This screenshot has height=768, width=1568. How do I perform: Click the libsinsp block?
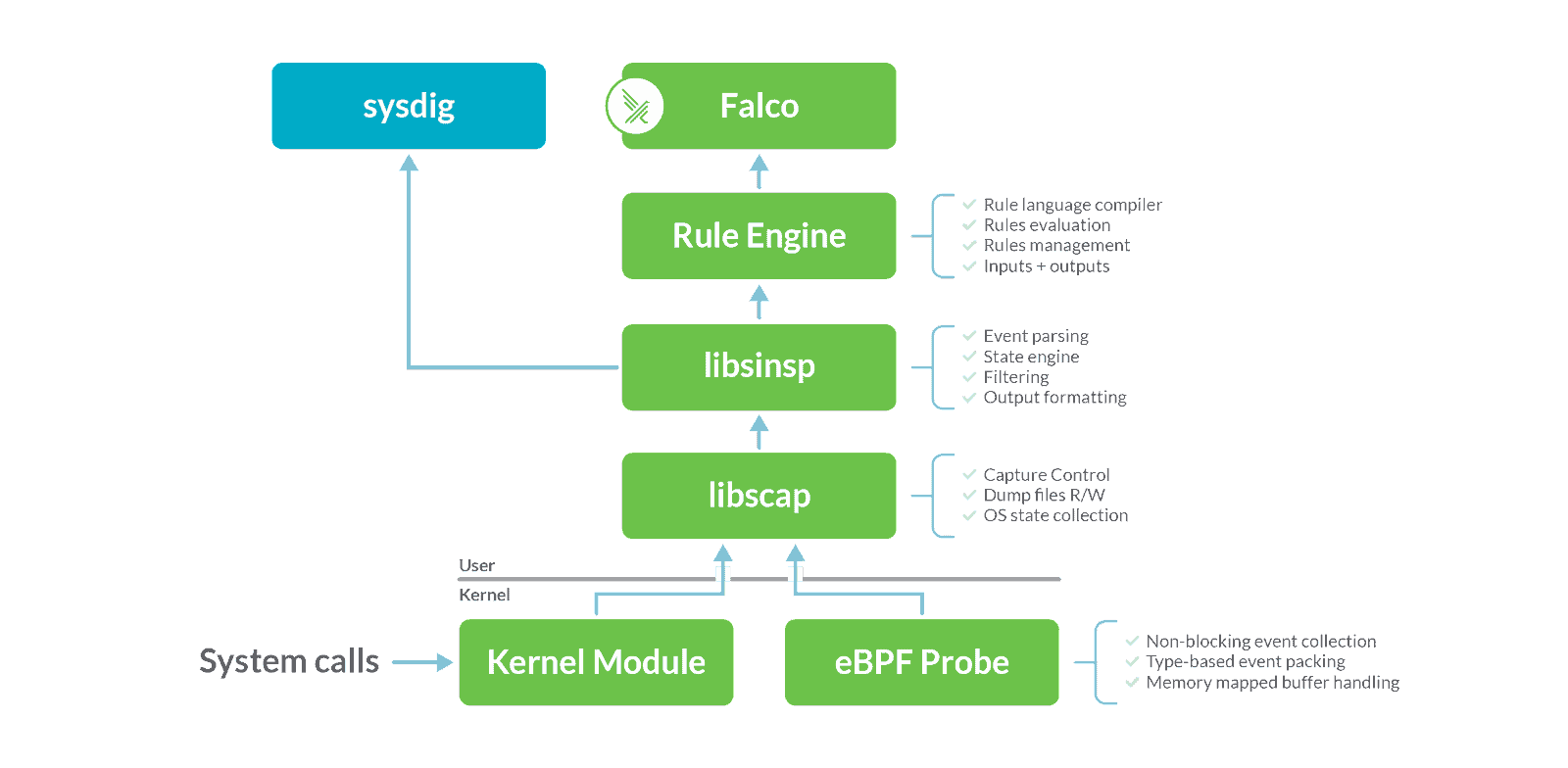click(x=759, y=366)
